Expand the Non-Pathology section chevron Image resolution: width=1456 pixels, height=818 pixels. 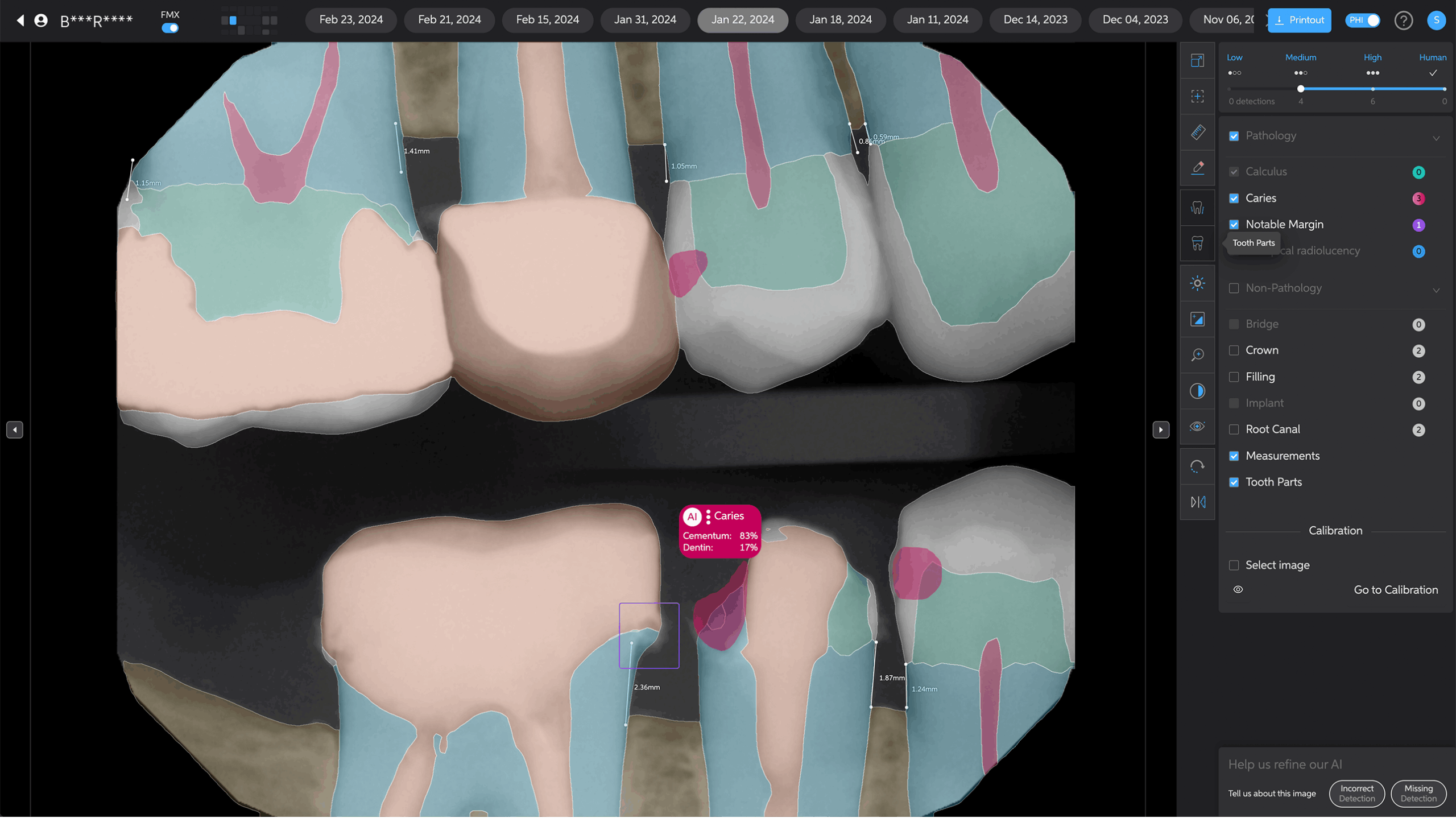click(1436, 290)
